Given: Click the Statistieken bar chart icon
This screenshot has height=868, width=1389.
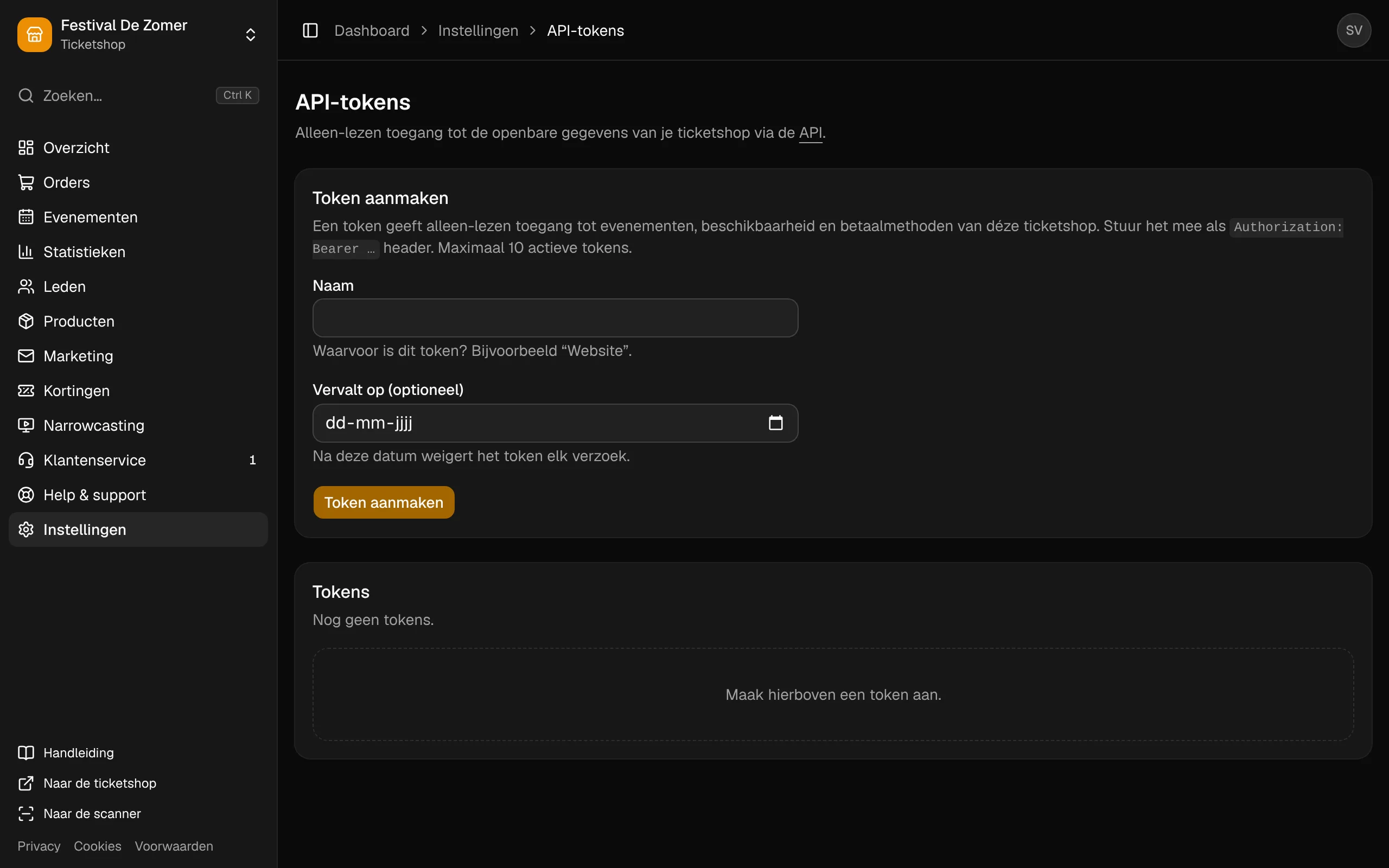Looking at the screenshot, I should (x=26, y=252).
